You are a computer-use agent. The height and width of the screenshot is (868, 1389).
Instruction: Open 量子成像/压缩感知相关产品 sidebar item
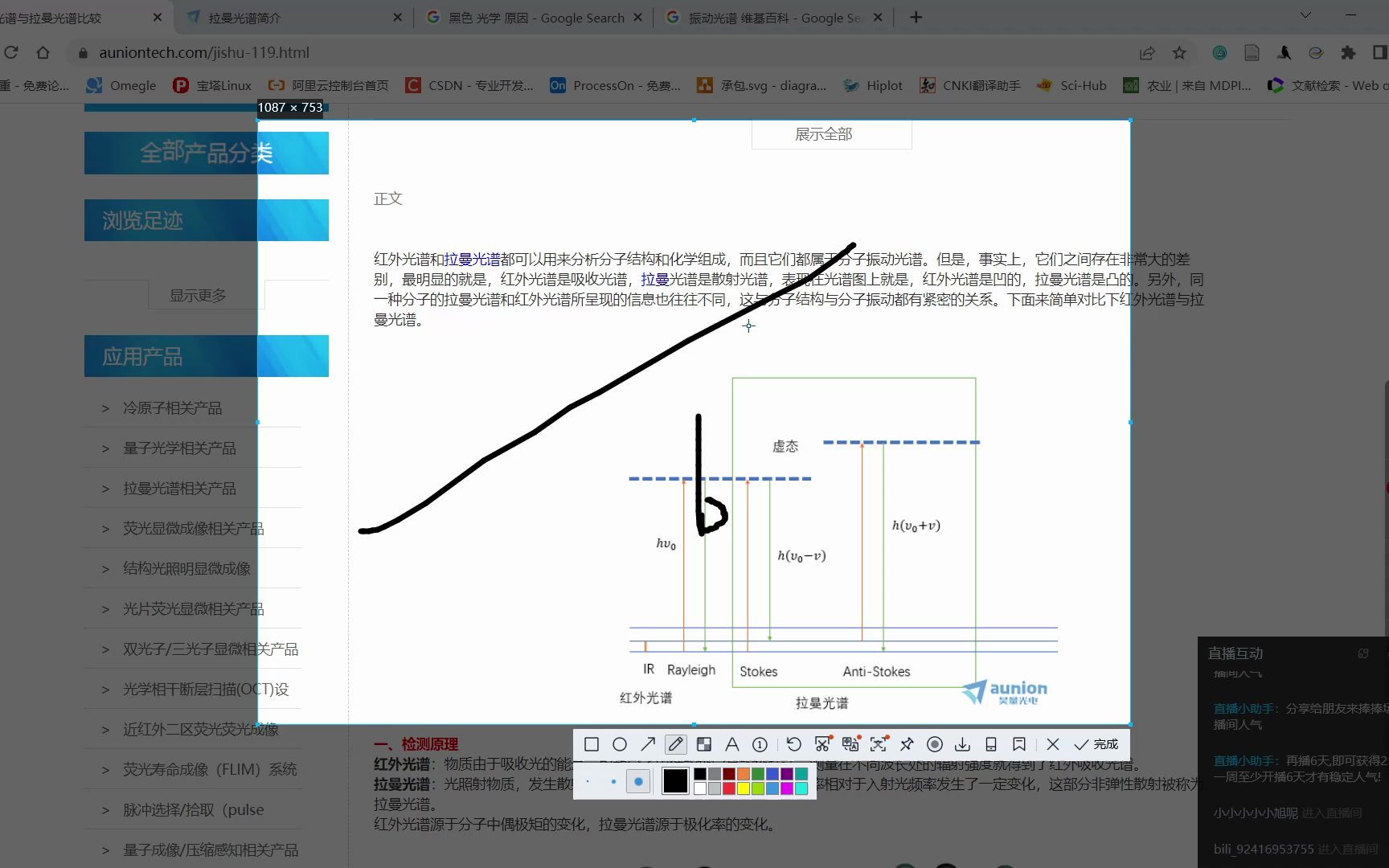click(211, 850)
